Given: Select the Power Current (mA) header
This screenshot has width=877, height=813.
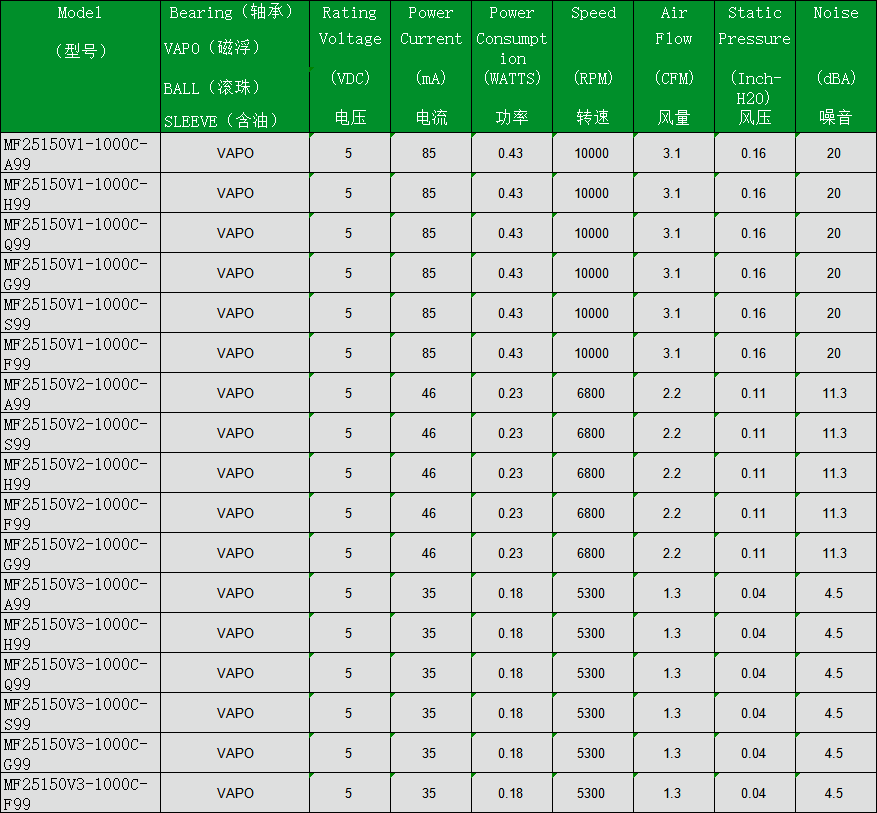Looking at the screenshot, I should point(431,66).
